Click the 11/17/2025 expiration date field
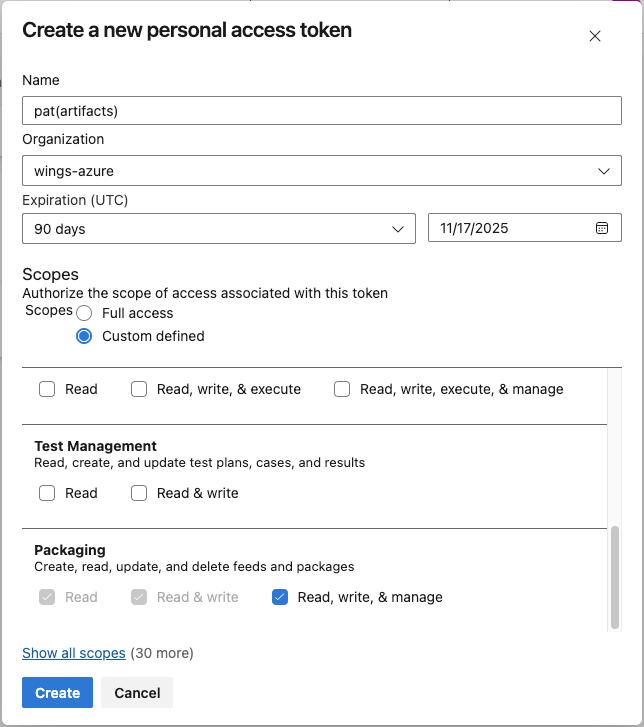Viewport: 644px width, 727px height. tap(510, 228)
